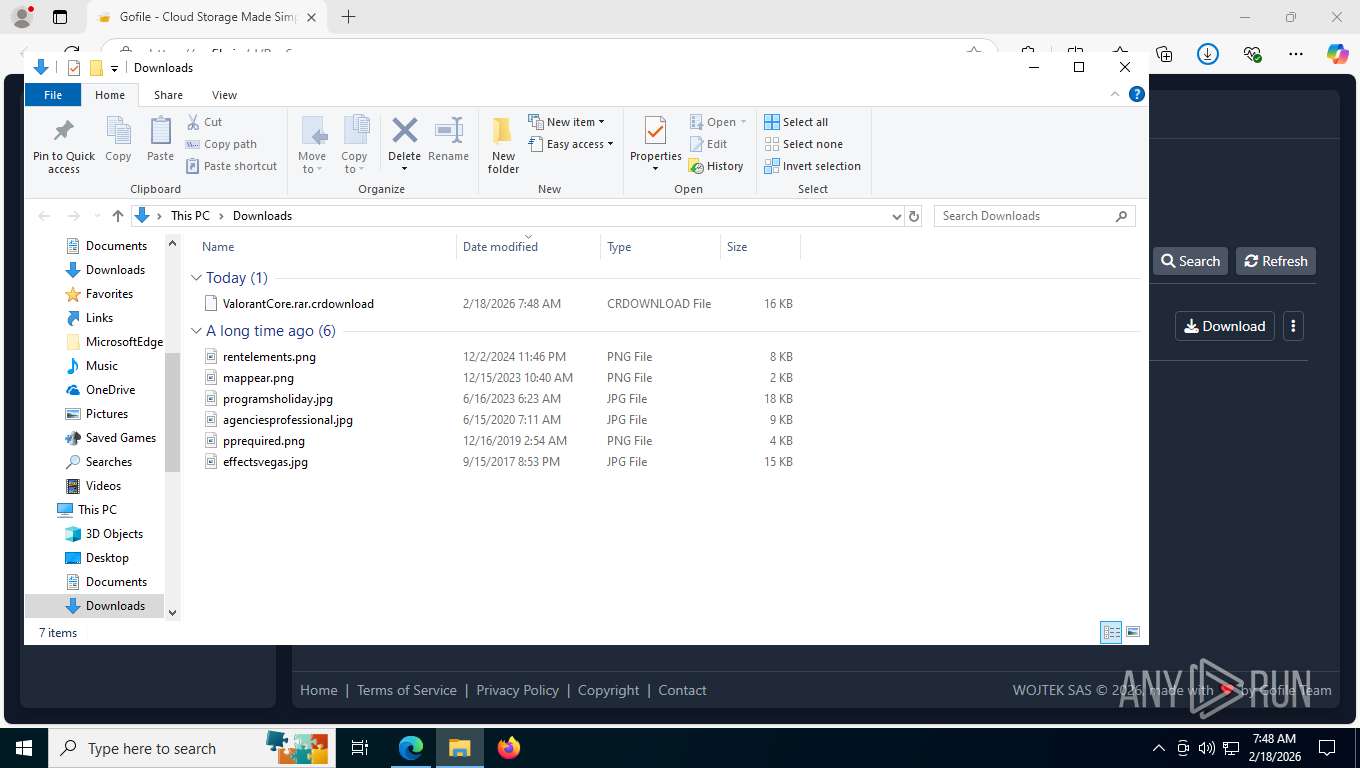This screenshot has width=1360, height=768.
Task: Select rentelements.png file
Action: [269, 357]
